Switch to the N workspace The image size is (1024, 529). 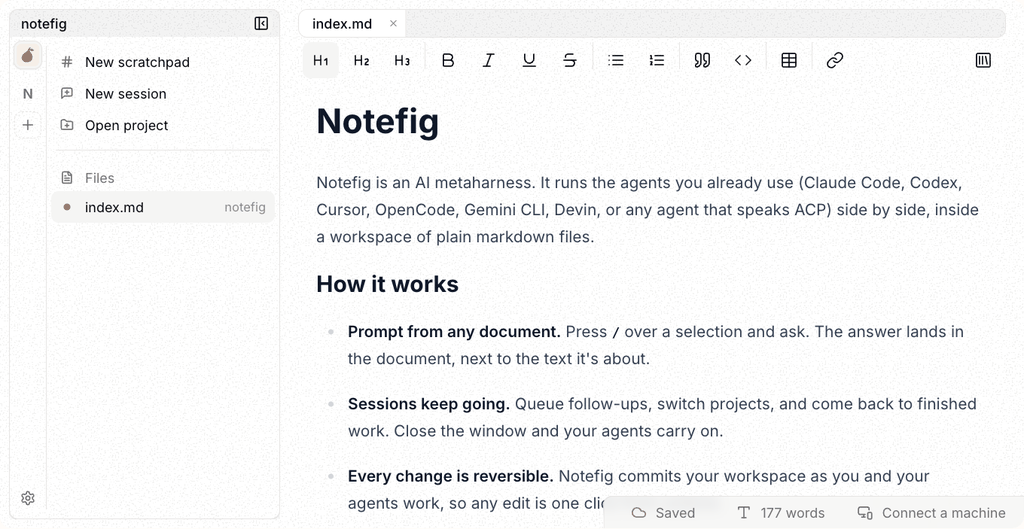[x=27, y=94]
